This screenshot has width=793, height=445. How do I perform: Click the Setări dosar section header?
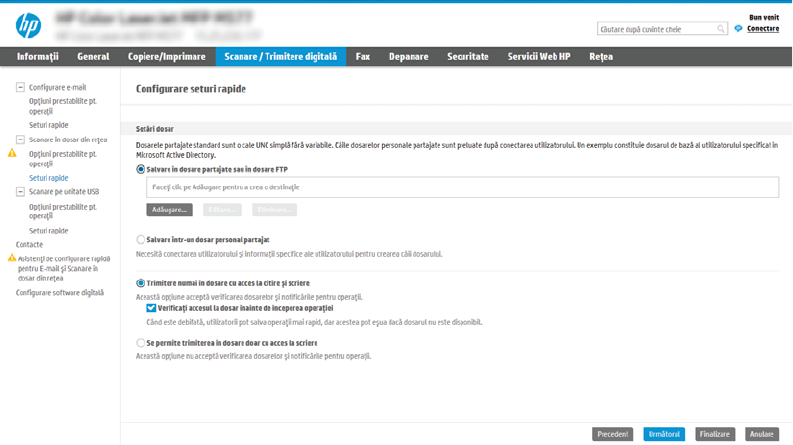[155, 129]
